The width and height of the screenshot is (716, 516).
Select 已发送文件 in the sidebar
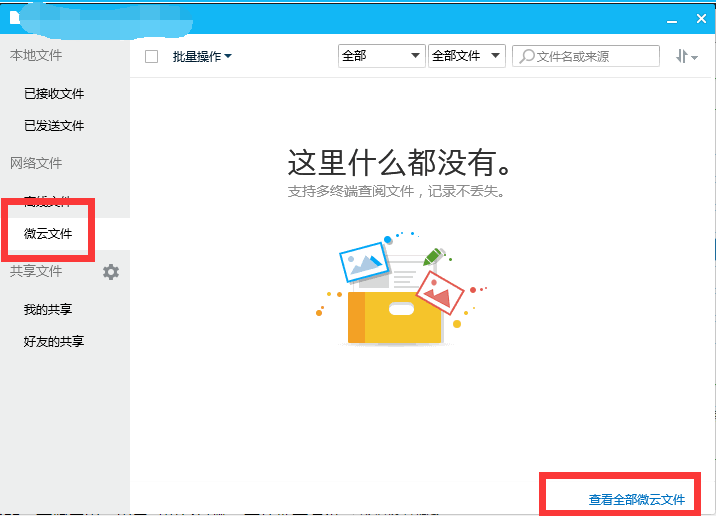(x=54, y=126)
